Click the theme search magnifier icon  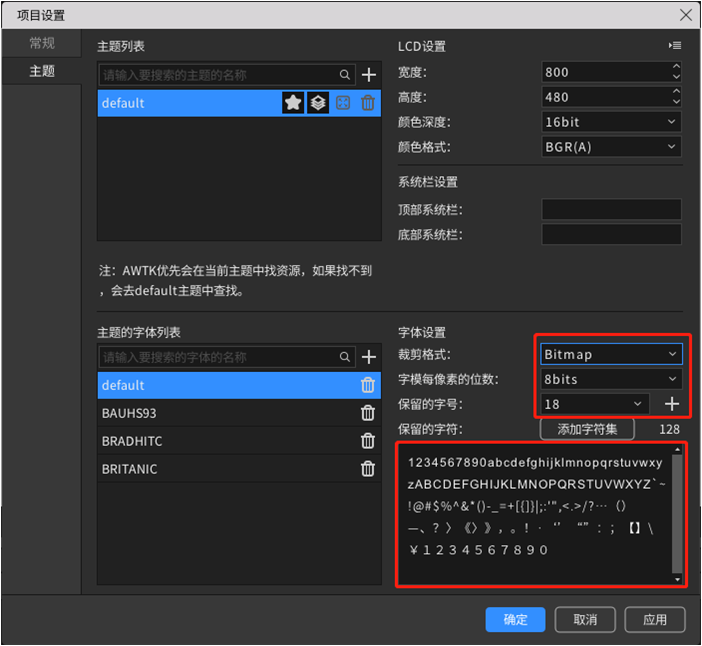pos(344,75)
